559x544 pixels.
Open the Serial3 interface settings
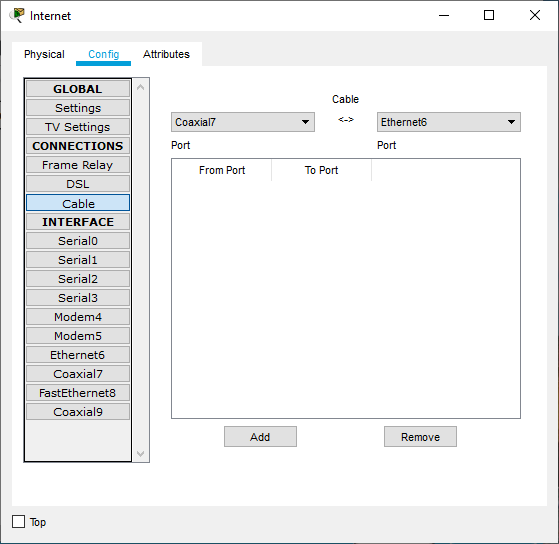(x=78, y=298)
